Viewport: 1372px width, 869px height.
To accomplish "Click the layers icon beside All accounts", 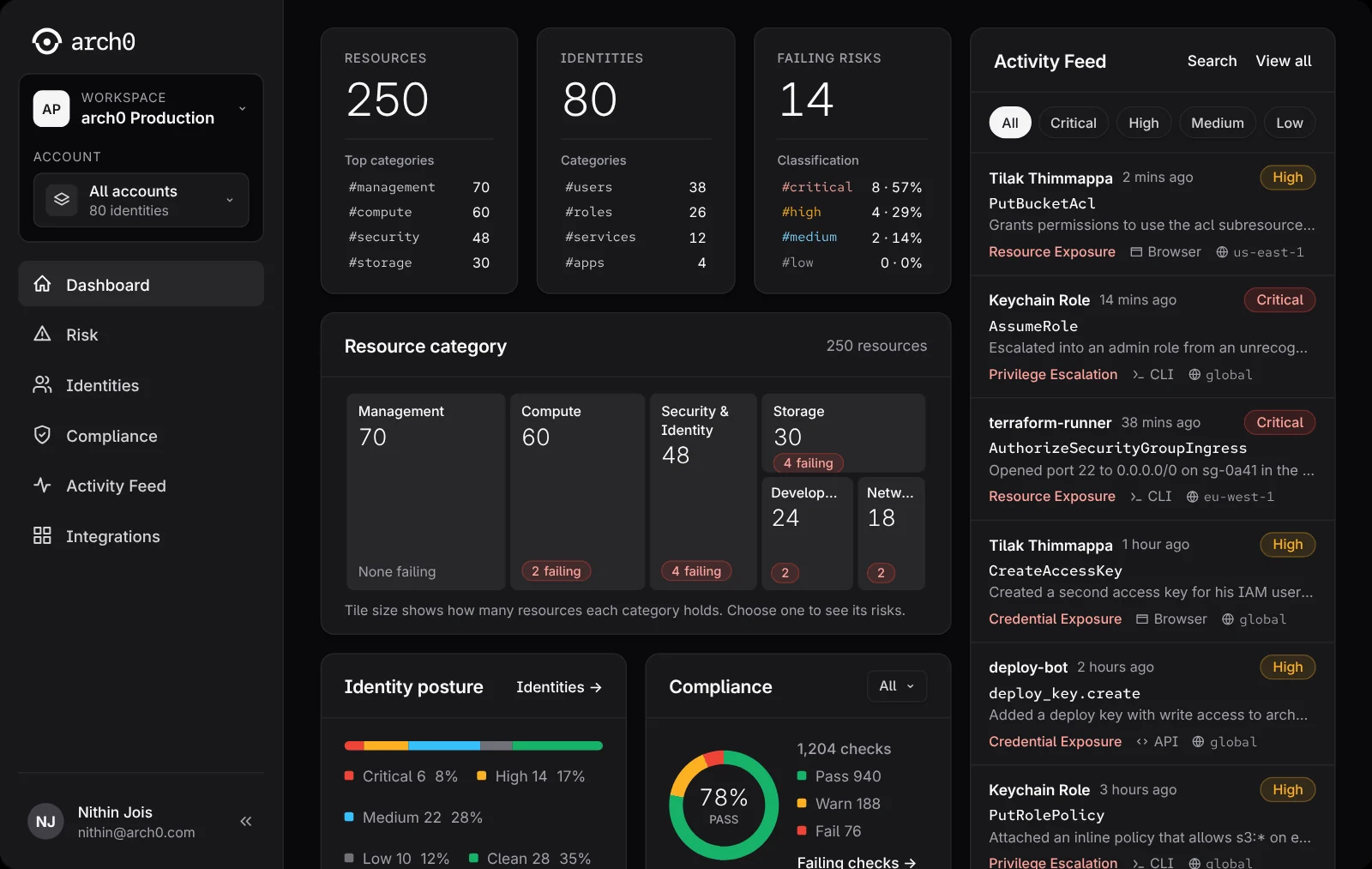I will tap(62, 199).
